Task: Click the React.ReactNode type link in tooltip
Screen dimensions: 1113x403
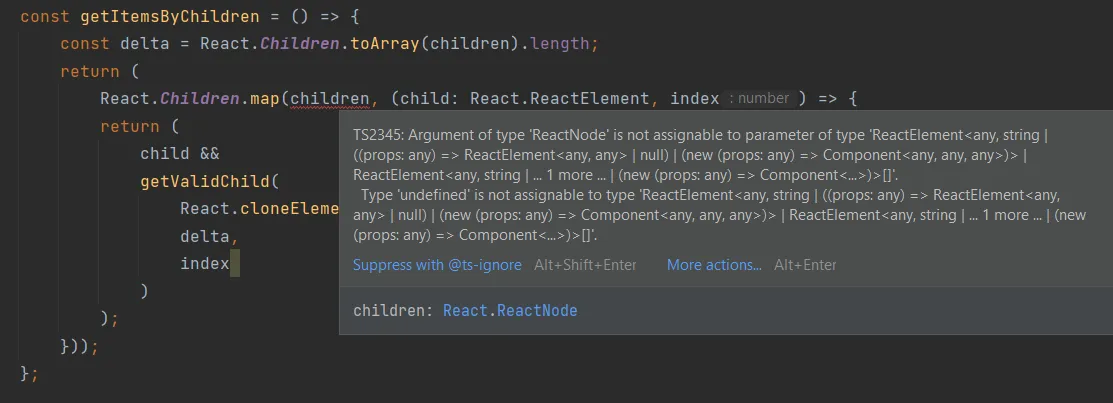Action: (x=510, y=311)
